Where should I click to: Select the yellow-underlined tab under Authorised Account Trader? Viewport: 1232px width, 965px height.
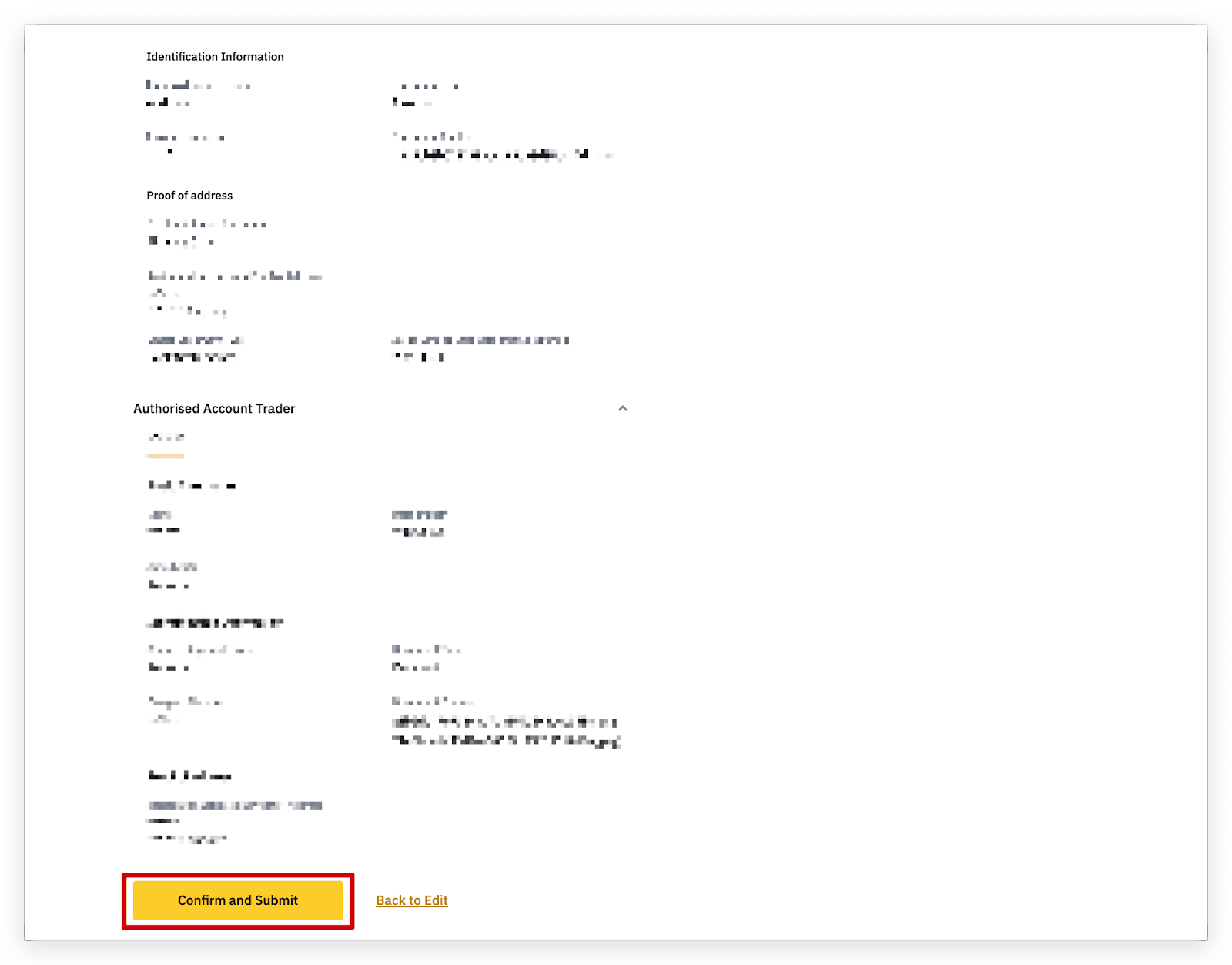[166, 438]
